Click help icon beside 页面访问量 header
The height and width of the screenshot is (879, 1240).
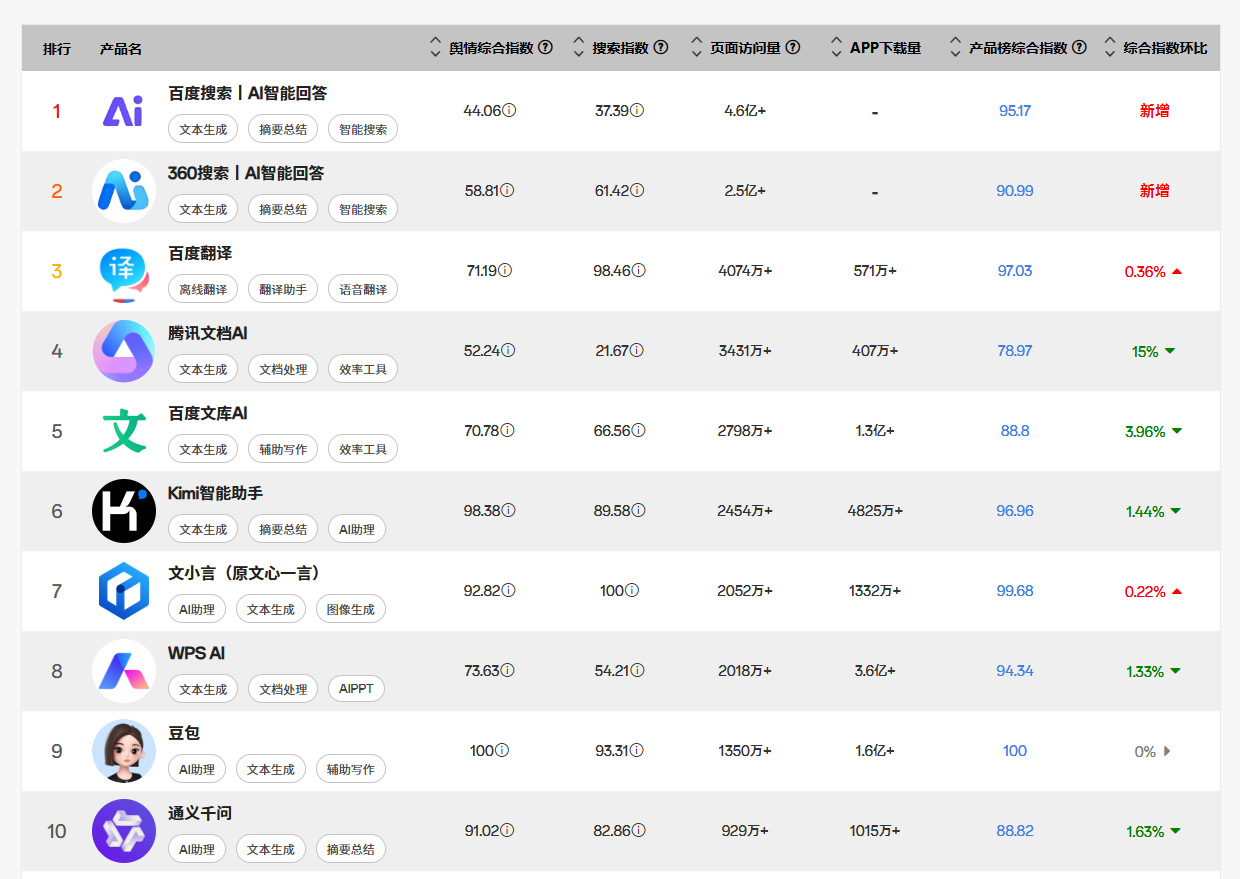pyautogui.click(x=793, y=47)
